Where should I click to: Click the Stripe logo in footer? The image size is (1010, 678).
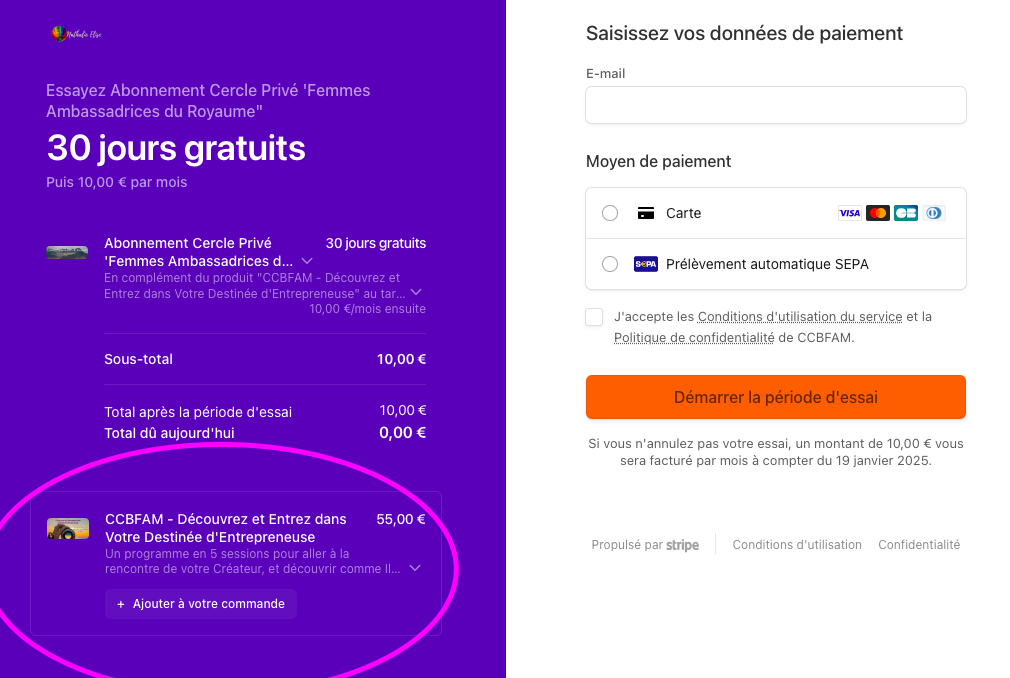[x=682, y=545]
